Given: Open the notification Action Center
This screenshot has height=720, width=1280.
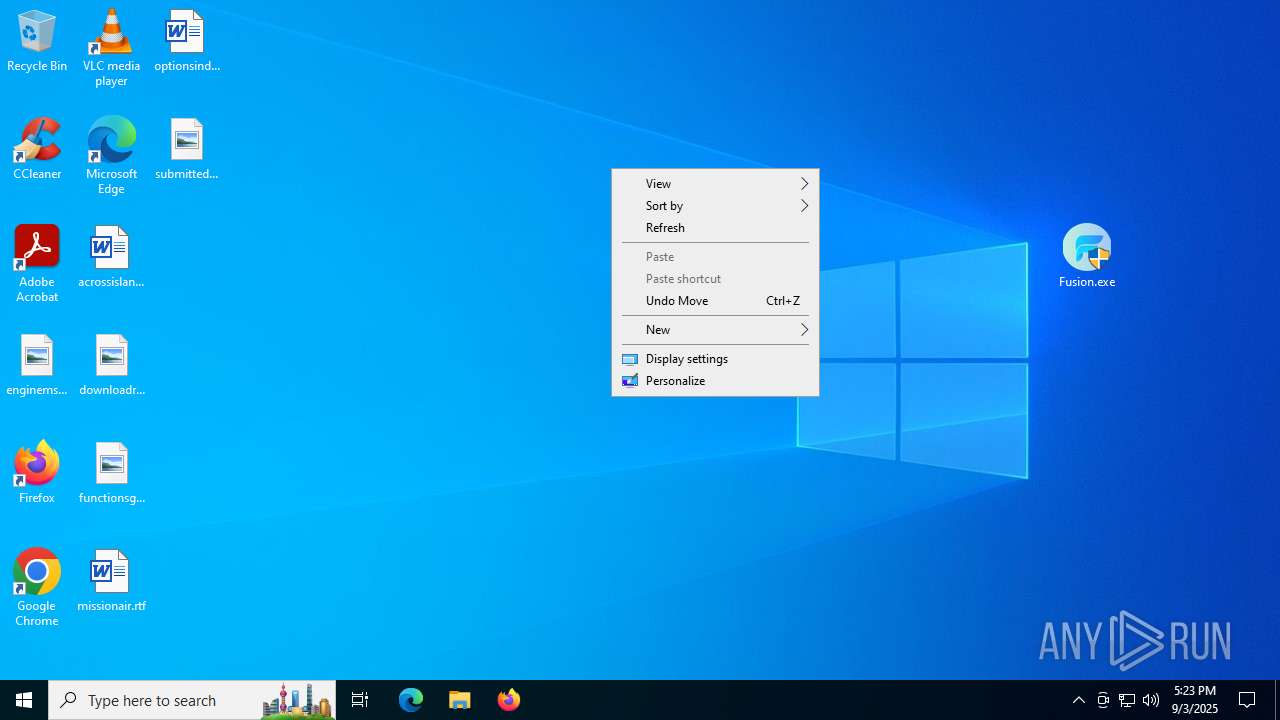Looking at the screenshot, I should pos(1248,700).
